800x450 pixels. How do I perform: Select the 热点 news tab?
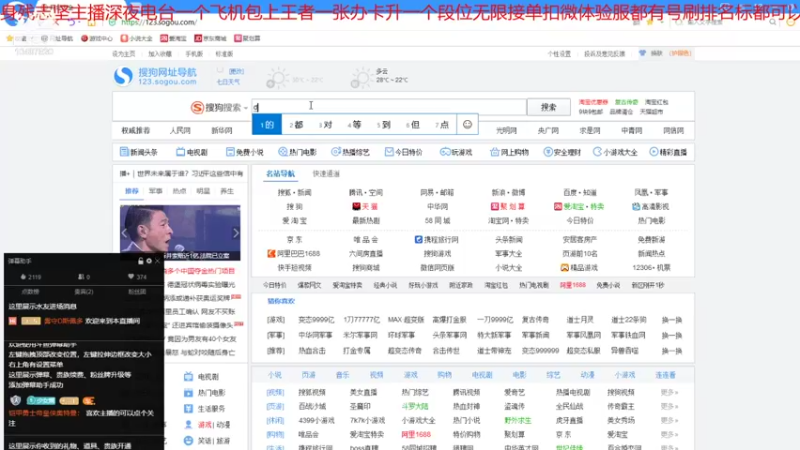179,191
